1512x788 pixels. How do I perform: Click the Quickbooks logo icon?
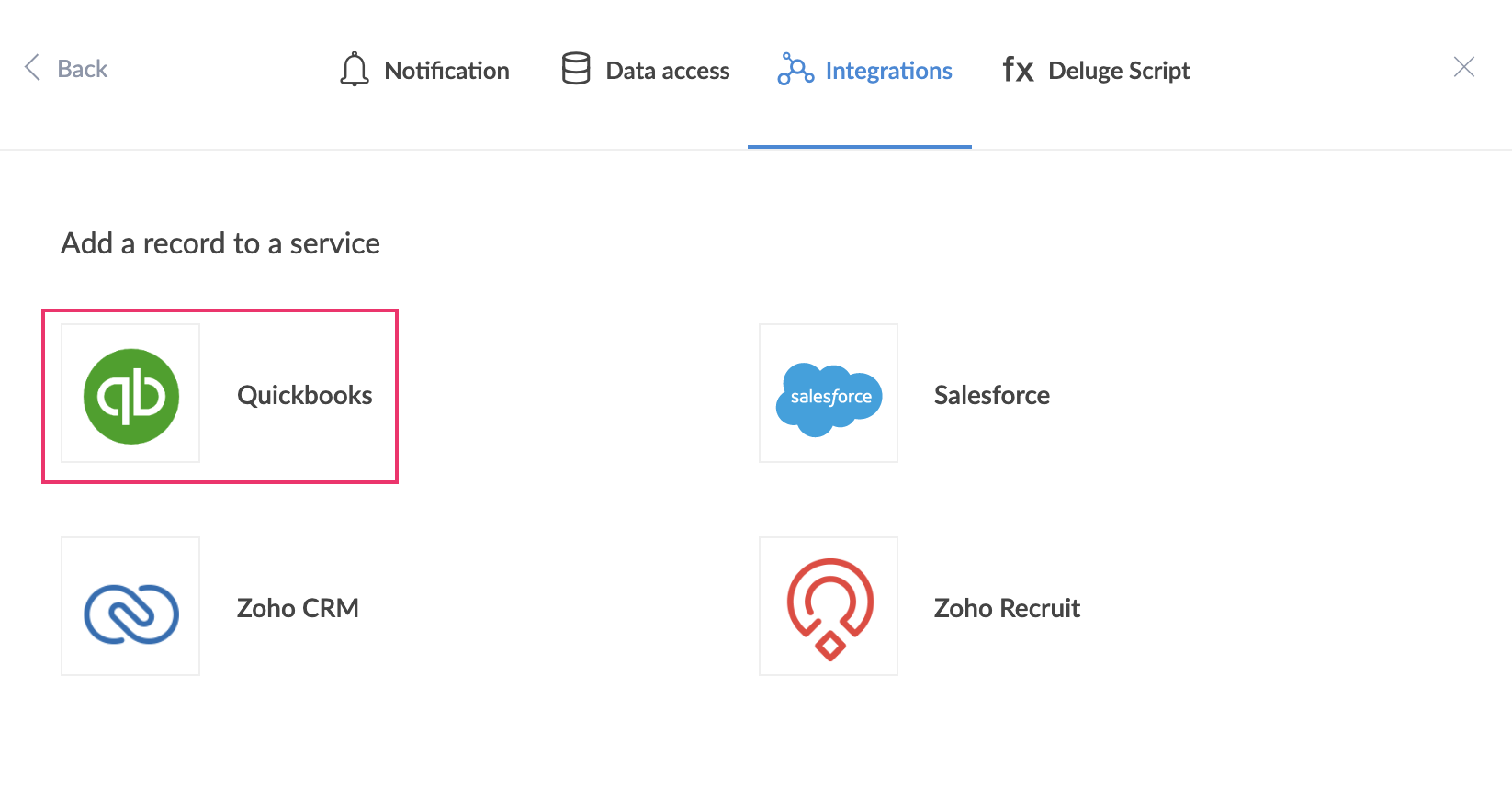[131, 396]
